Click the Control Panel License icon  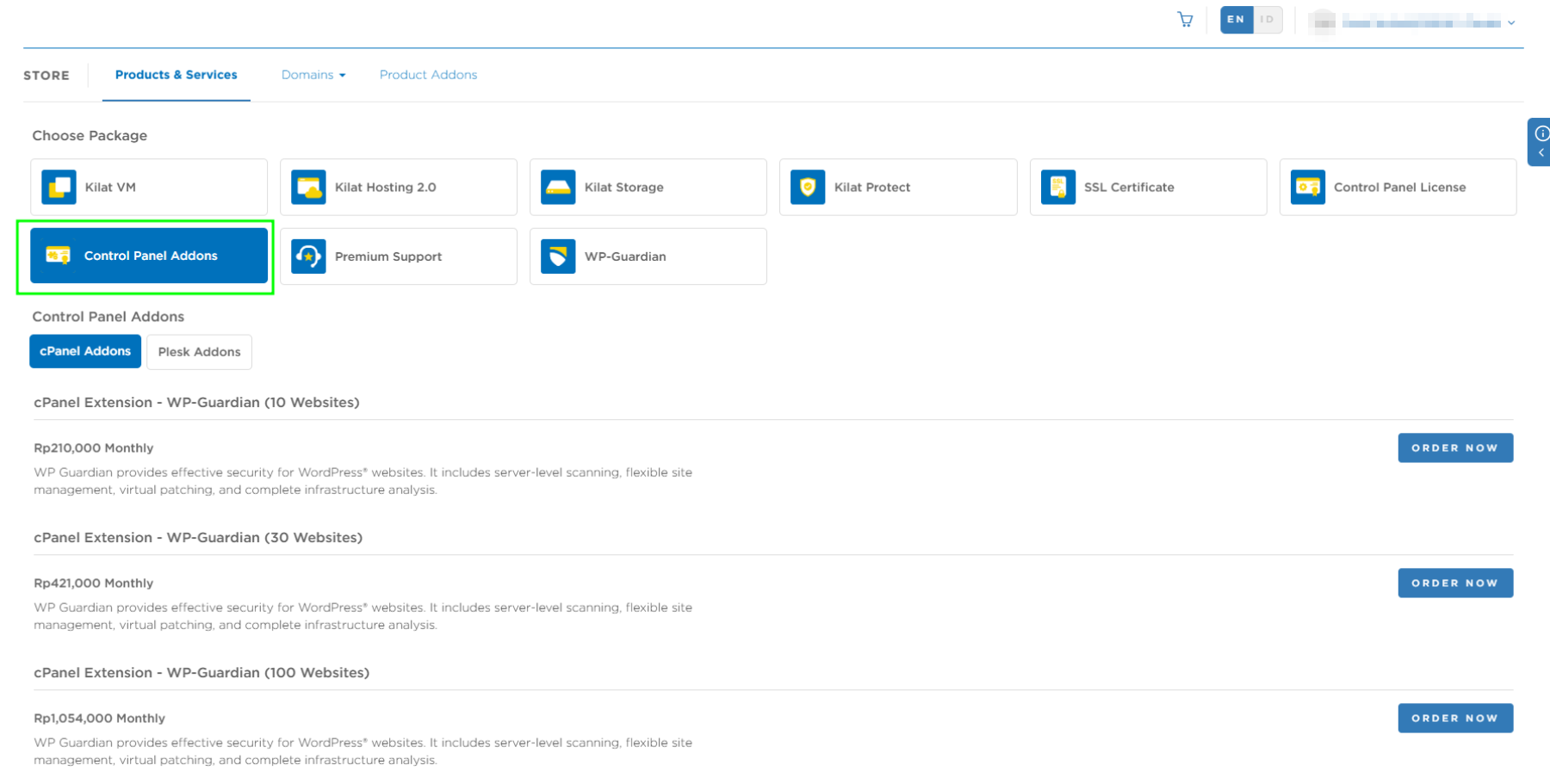coord(1307,187)
